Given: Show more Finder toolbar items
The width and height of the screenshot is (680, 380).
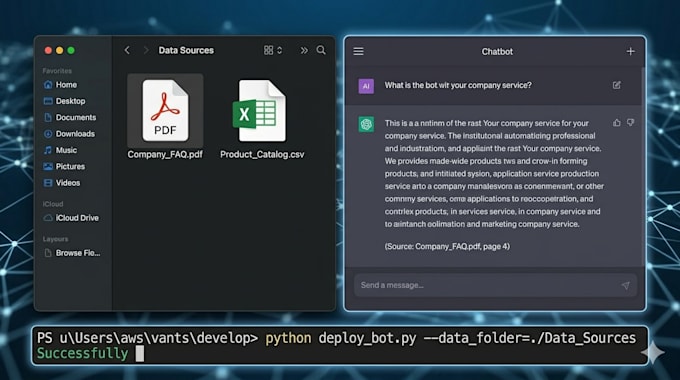Looking at the screenshot, I should [304, 50].
